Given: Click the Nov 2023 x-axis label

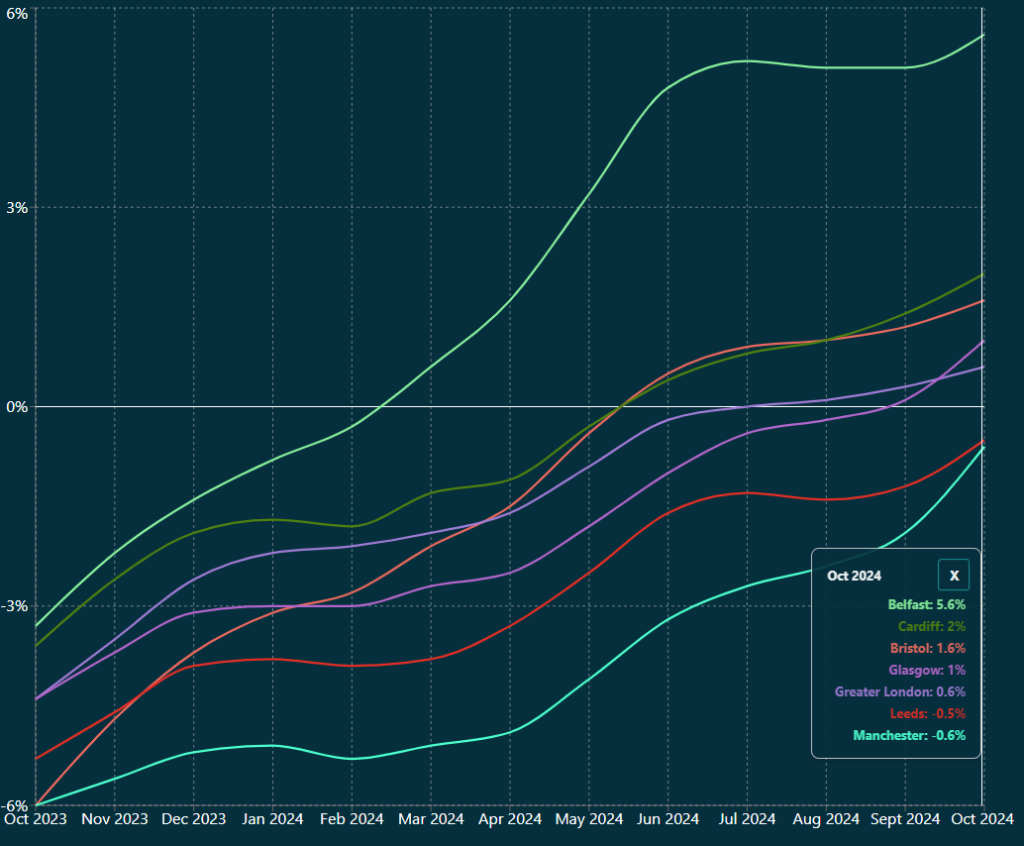Looking at the screenshot, I should pos(114,819).
